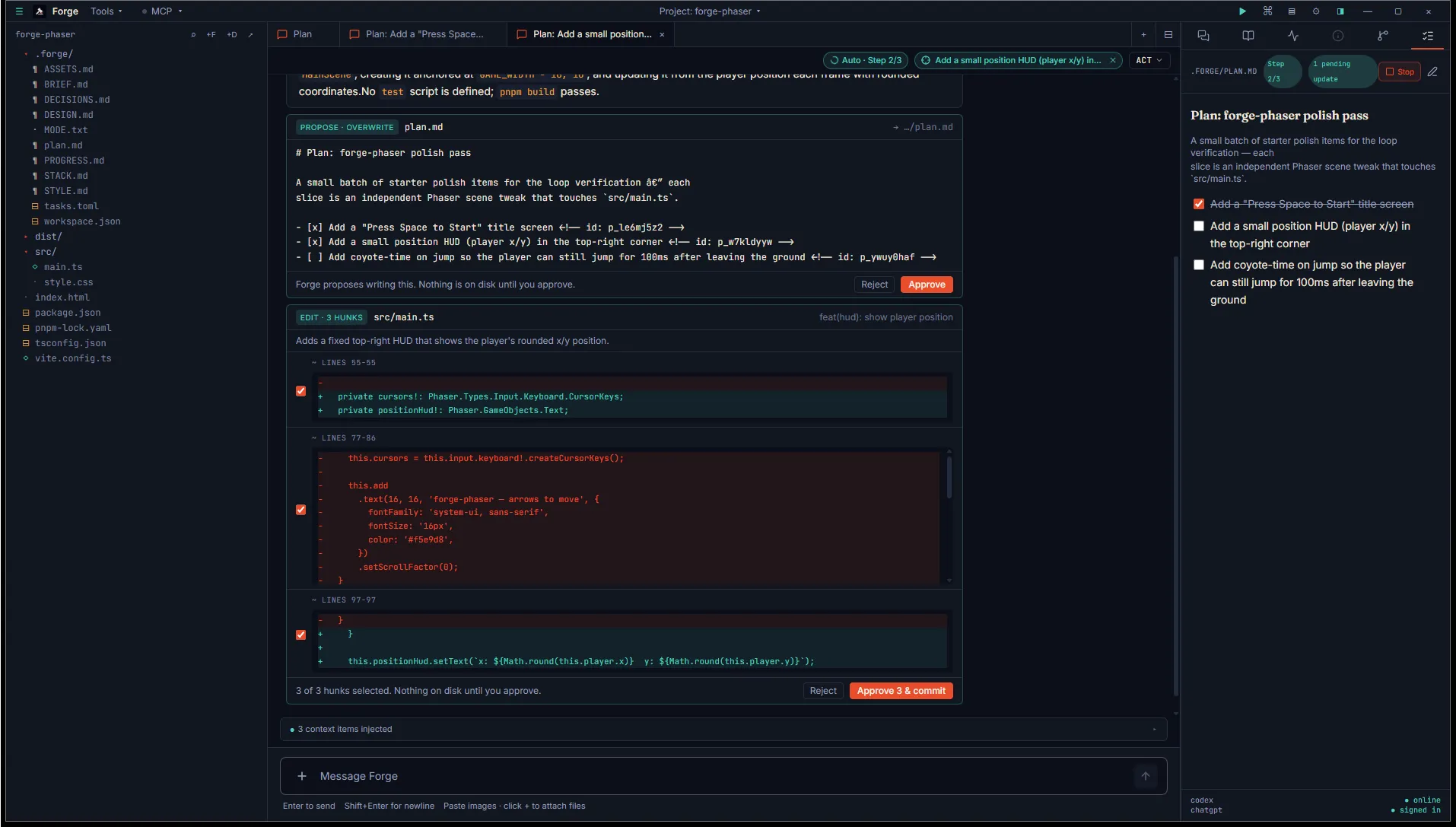
Task: Click the +F new file icon
Action: pyautogui.click(x=211, y=35)
